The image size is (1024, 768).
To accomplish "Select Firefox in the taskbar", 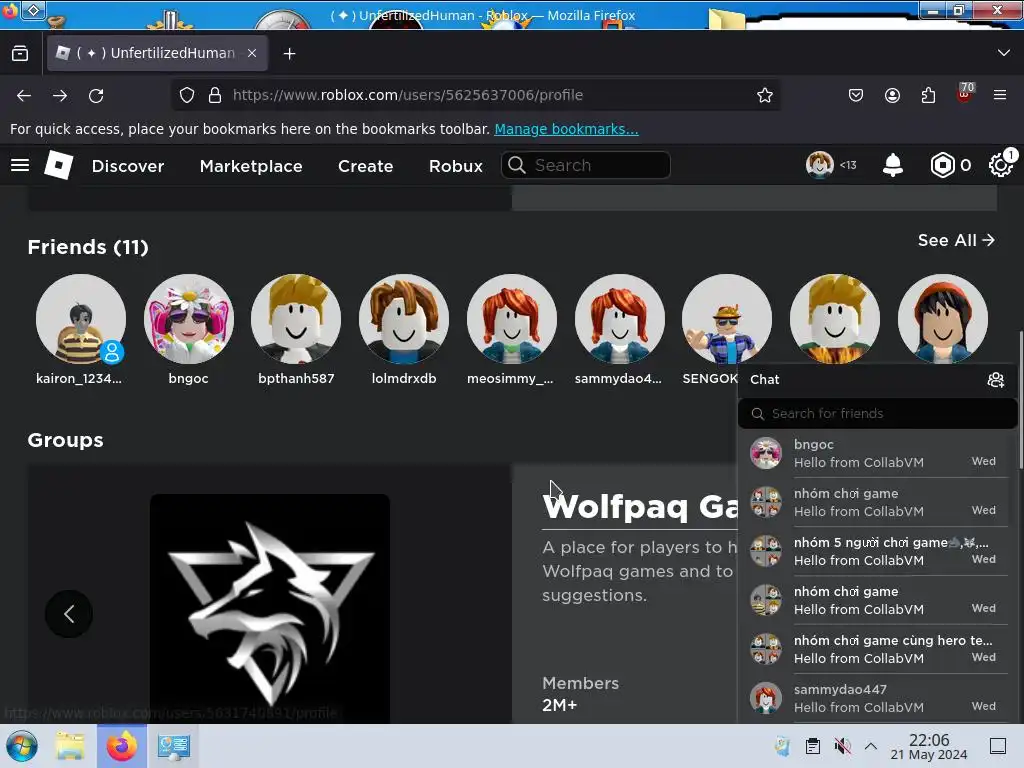I will (x=121, y=746).
